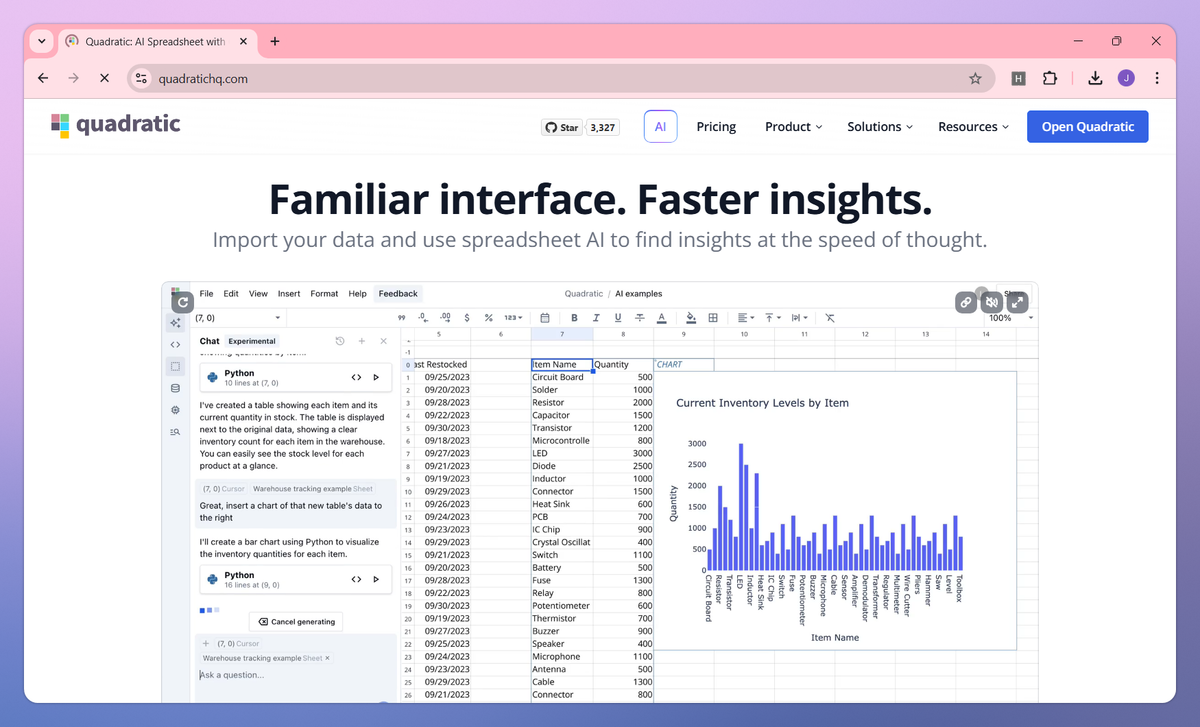Apply currency dollar format
The height and width of the screenshot is (727, 1200).
tap(467, 318)
